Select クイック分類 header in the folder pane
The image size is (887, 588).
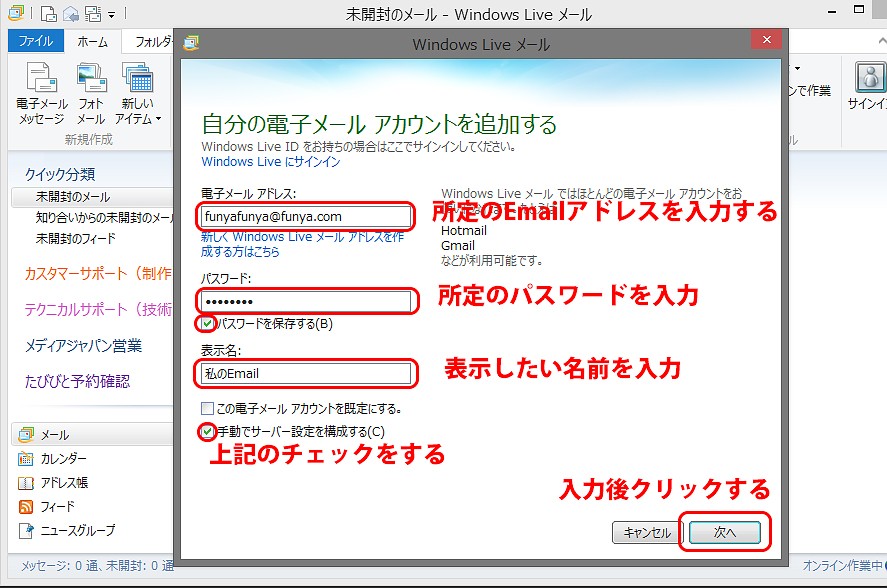(60, 174)
